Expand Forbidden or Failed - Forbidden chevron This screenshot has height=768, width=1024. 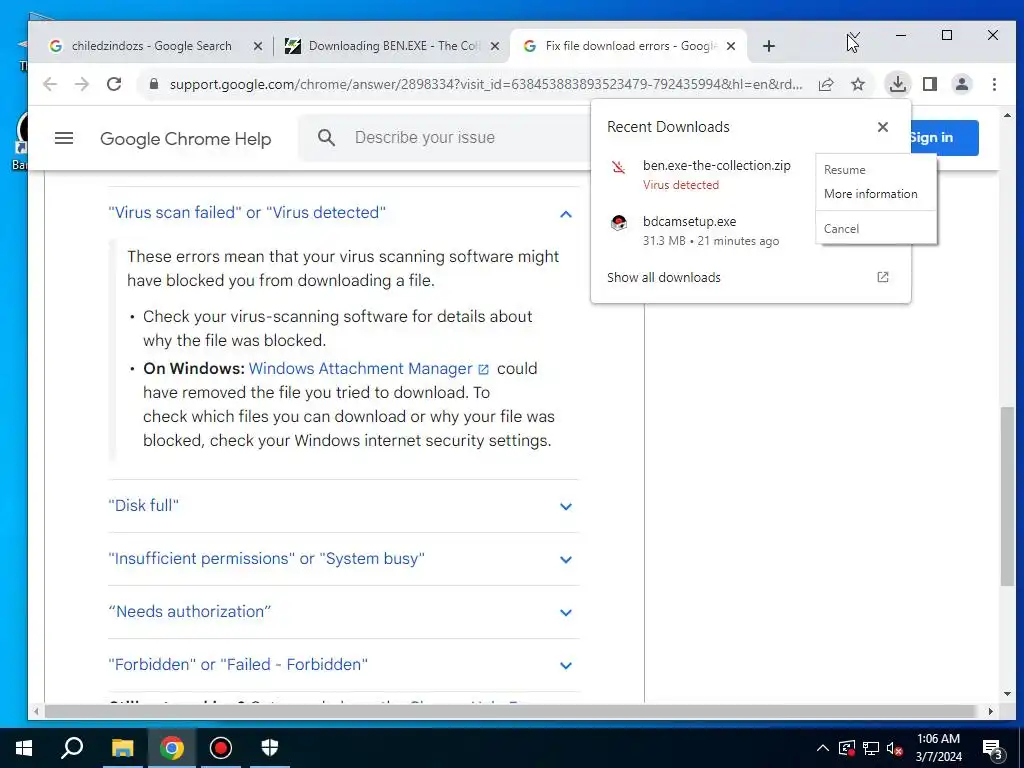[566, 665]
